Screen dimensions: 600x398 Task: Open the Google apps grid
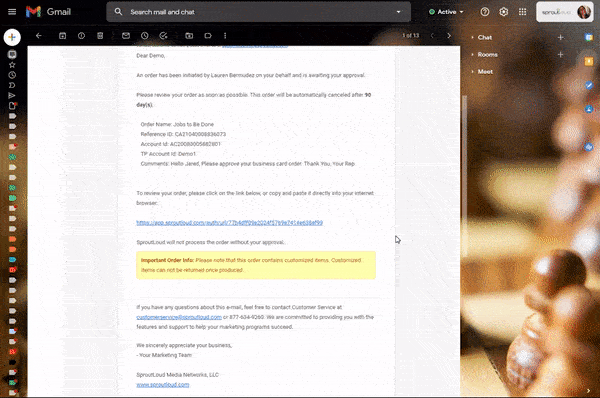click(522, 12)
